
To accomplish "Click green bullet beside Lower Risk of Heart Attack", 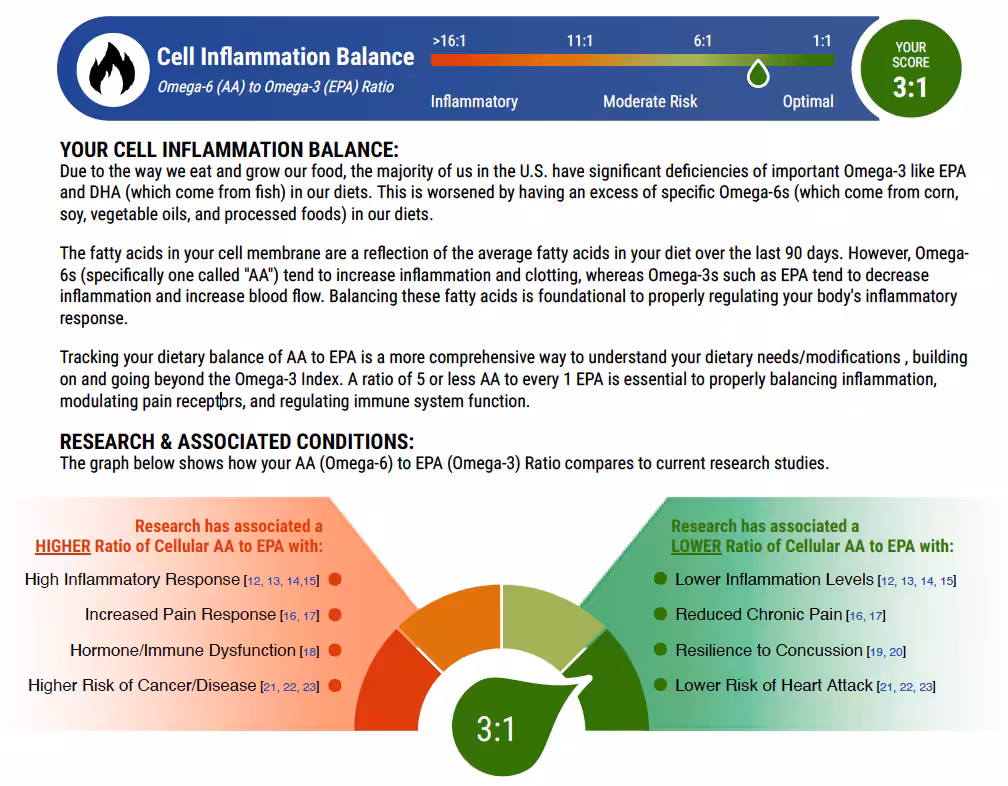I will click(x=660, y=685).
